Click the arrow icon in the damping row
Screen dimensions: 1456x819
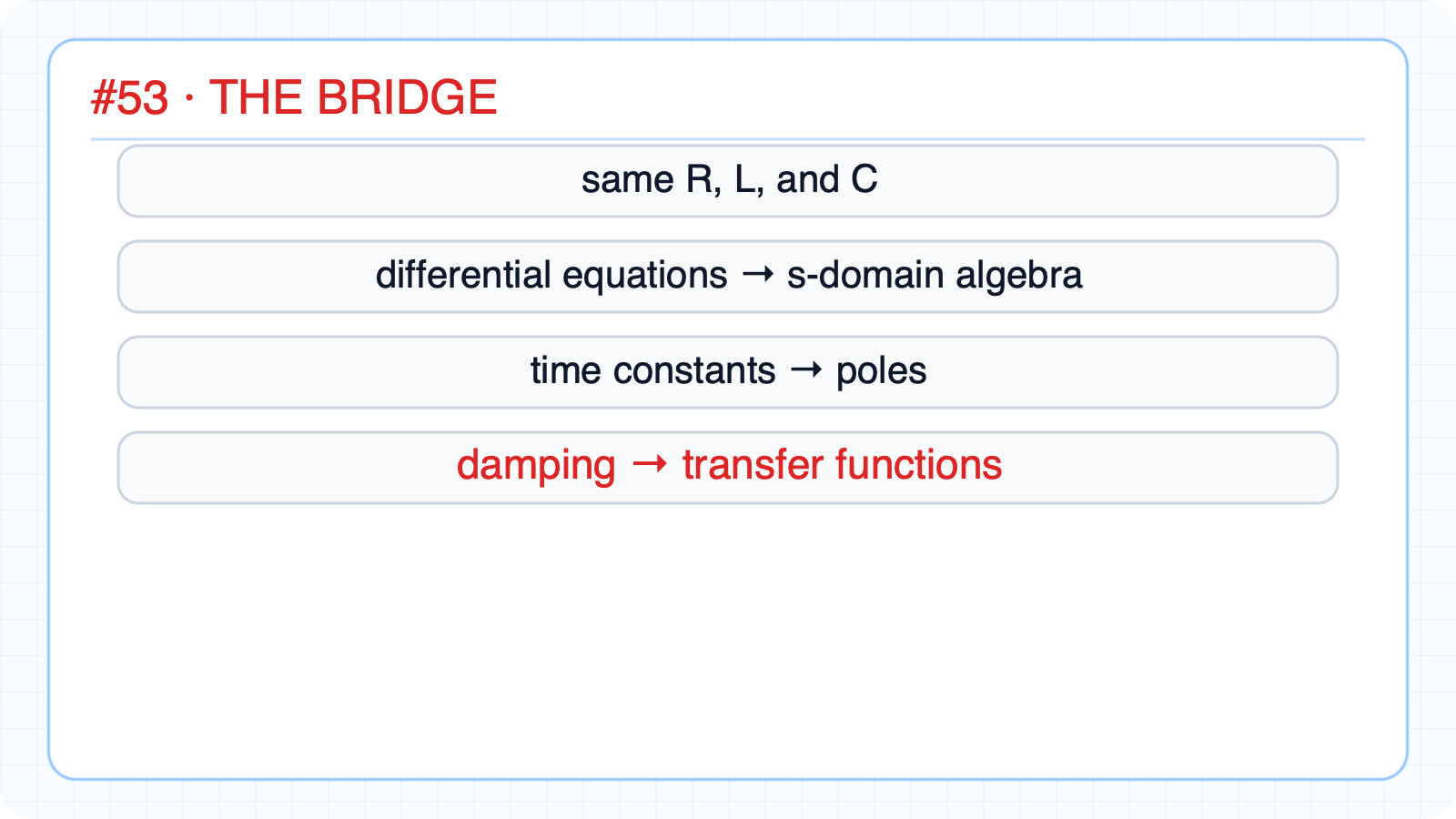pos(649,465)
